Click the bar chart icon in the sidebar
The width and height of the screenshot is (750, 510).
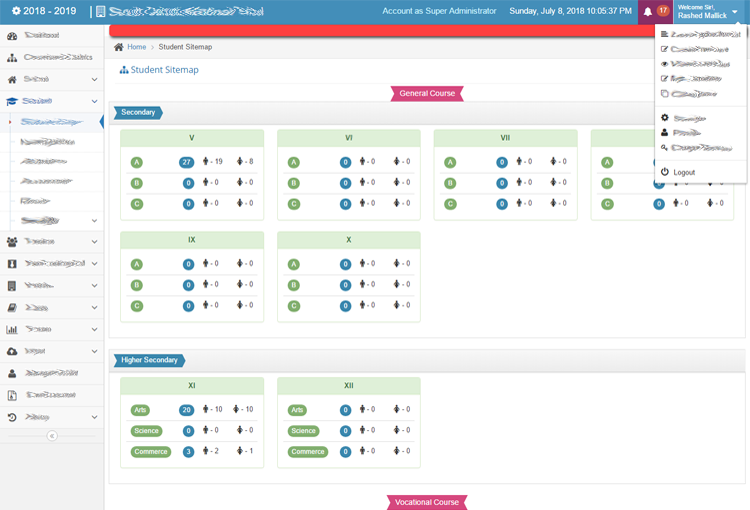tap(12, 329)
